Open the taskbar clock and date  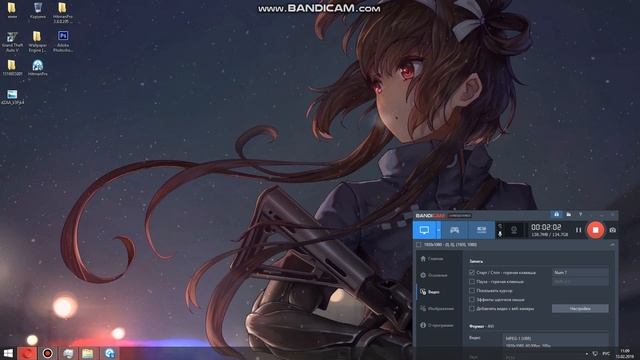coord(625,353)
